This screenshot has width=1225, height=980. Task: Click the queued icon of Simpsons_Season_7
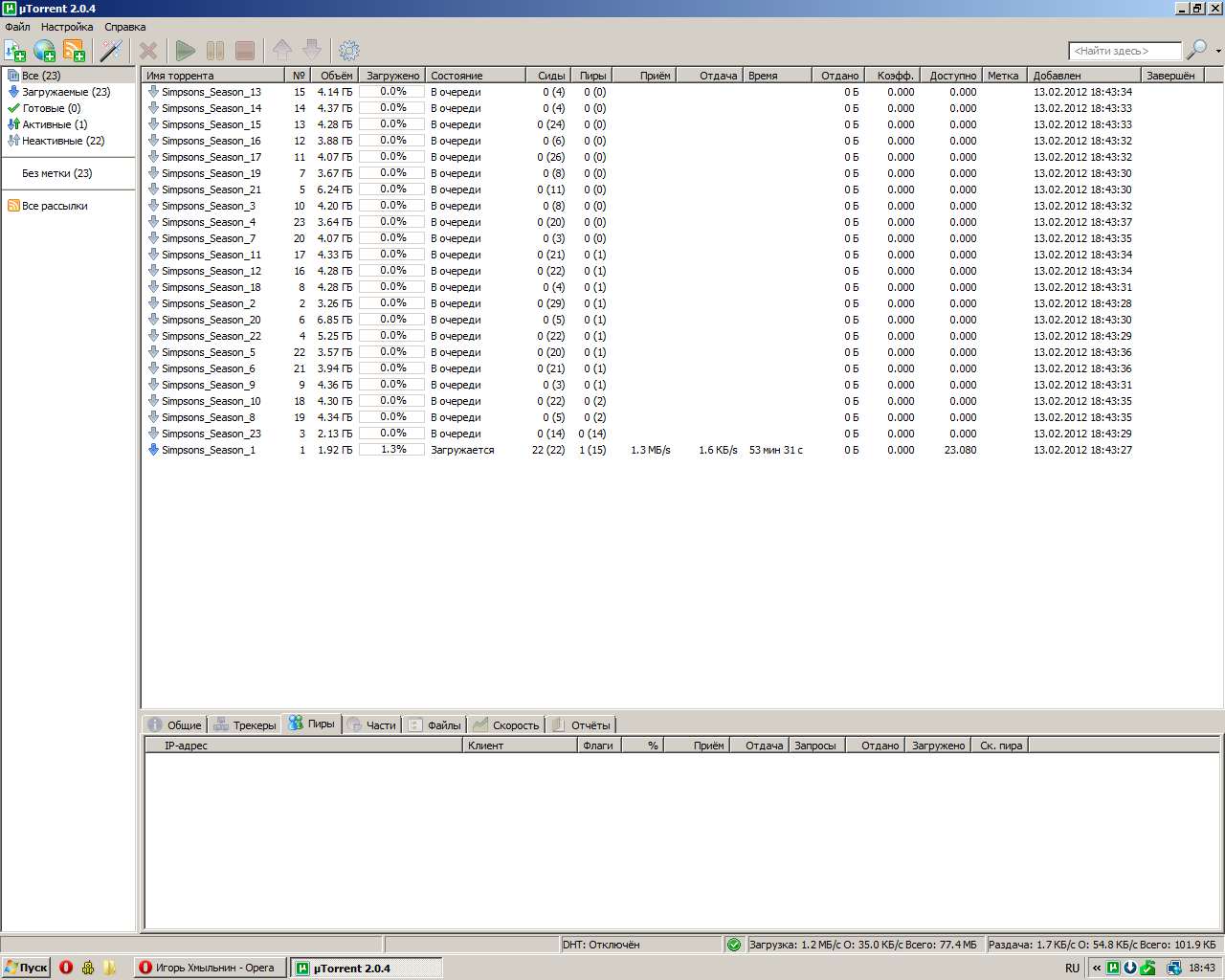152,238
